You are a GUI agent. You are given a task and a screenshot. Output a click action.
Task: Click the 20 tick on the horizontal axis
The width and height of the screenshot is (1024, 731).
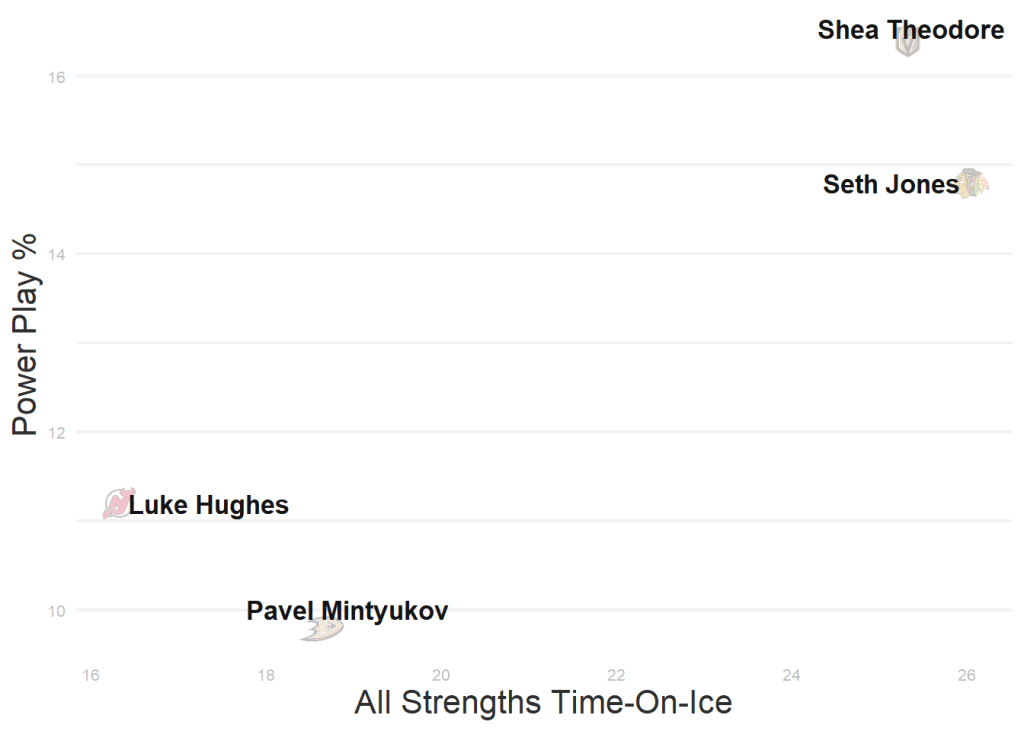coord(441,676)
